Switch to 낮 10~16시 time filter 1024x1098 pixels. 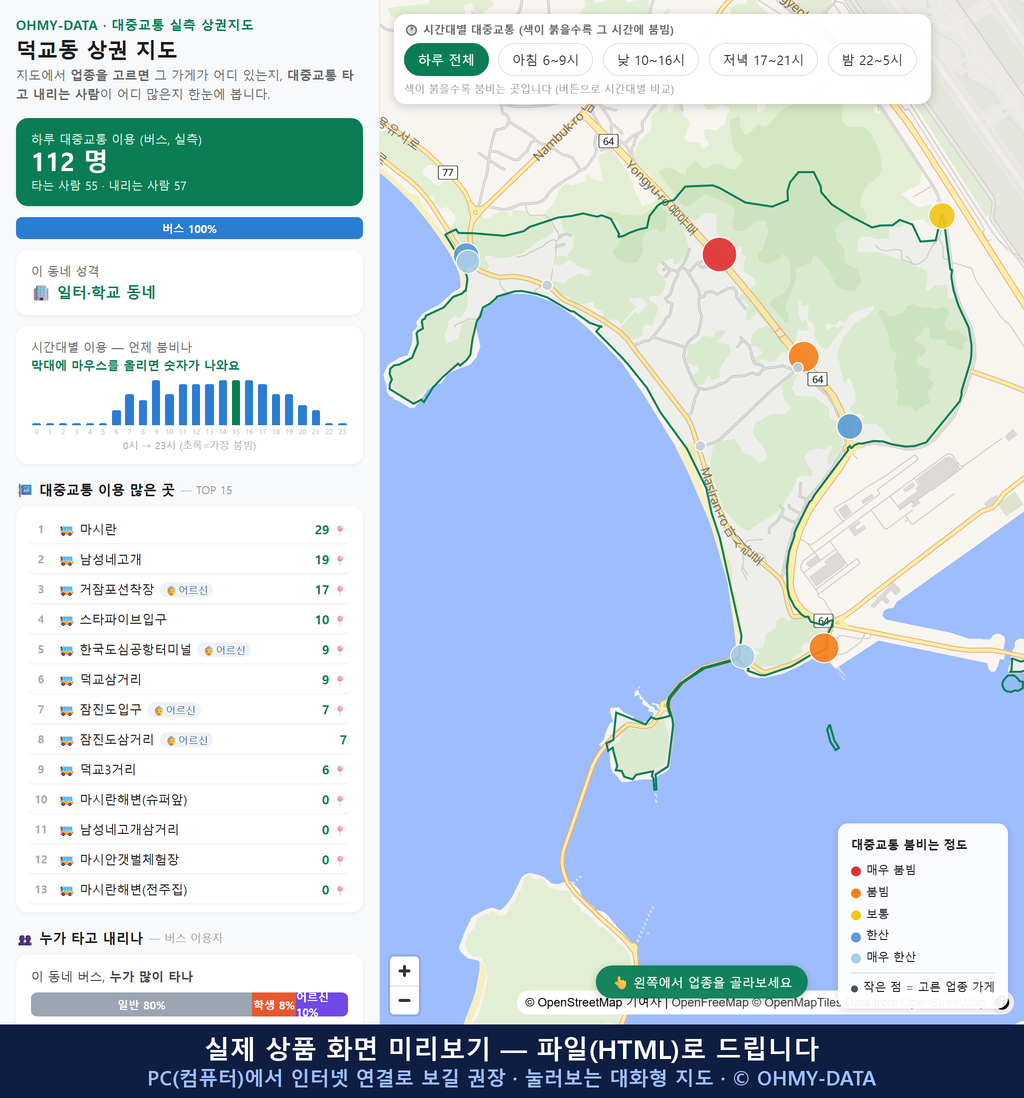[651, 60]
